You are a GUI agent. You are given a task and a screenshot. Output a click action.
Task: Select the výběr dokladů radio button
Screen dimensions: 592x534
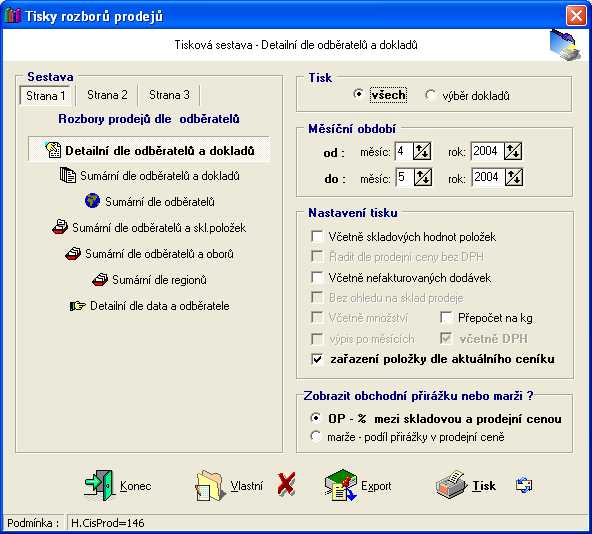[430, 95]
